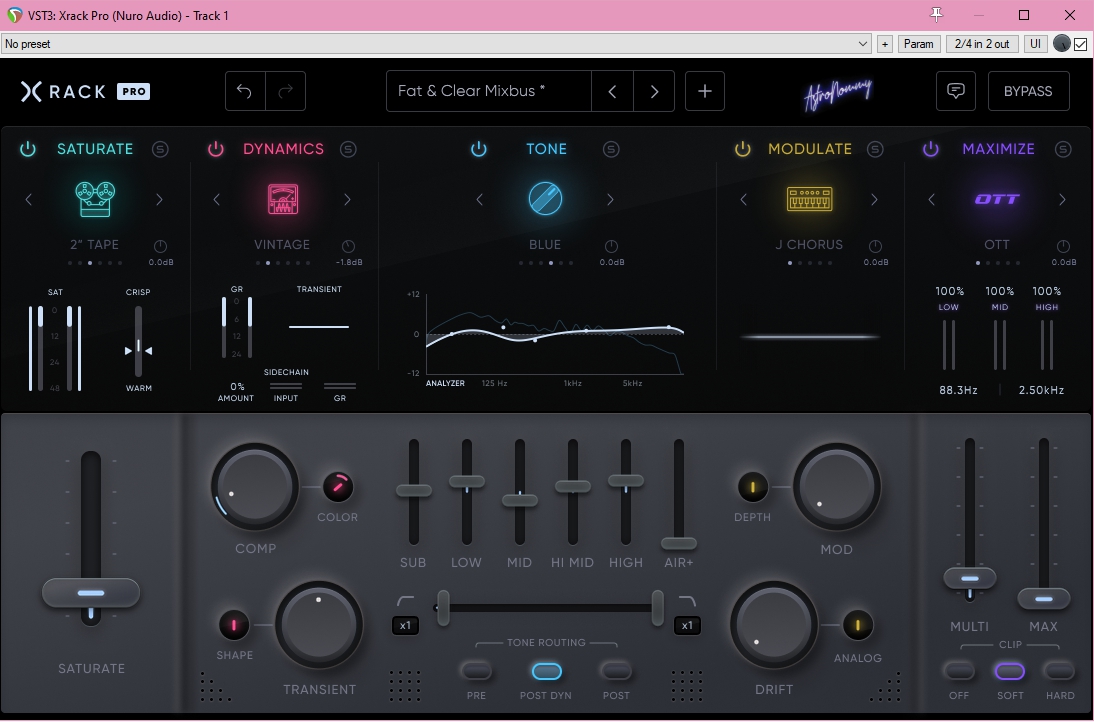Click the Vintage compressor meter icon
Image resolution: width=1094 pixels, height=722 pixels.
coord(283,199)
